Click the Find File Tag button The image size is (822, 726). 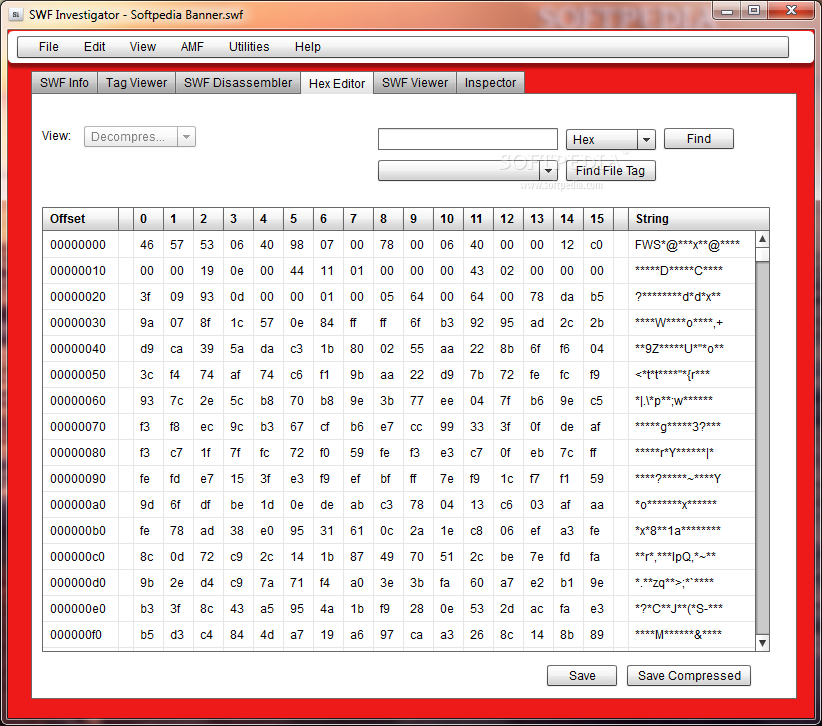pos(611,171)
